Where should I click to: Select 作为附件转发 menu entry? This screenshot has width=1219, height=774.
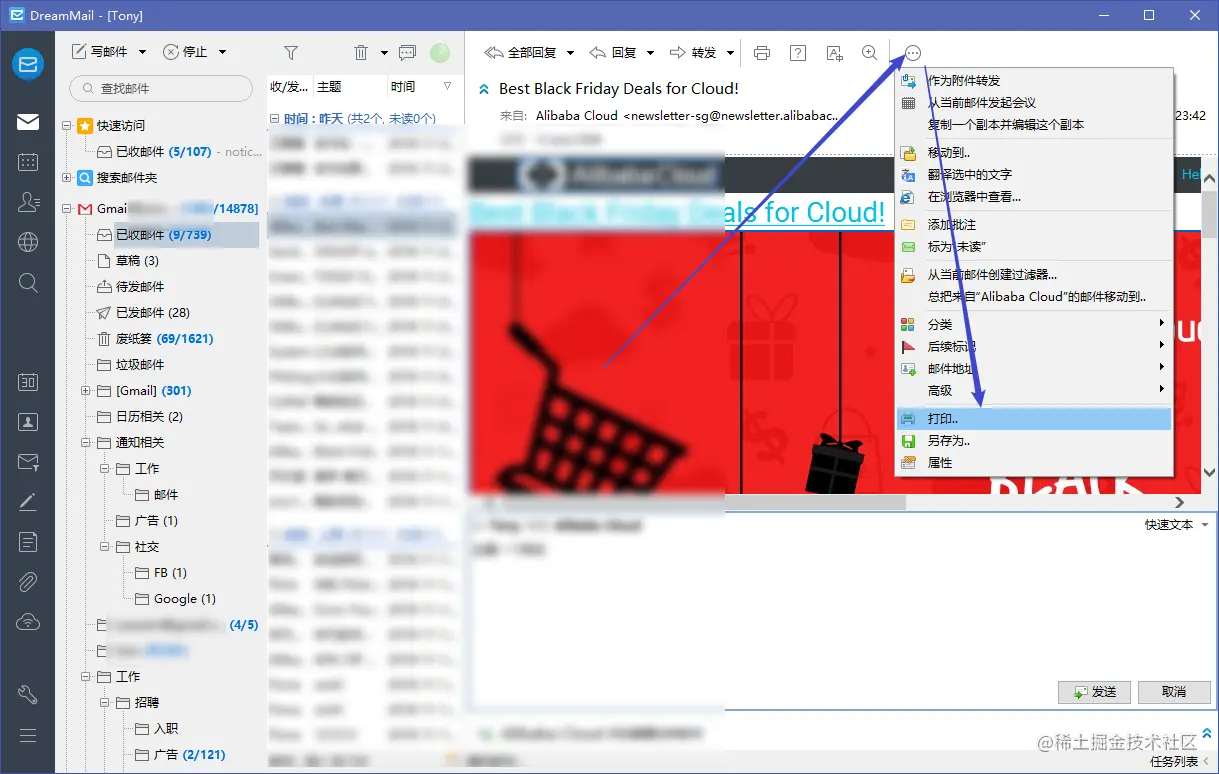pyautogui.click(x=1034, y=81)
